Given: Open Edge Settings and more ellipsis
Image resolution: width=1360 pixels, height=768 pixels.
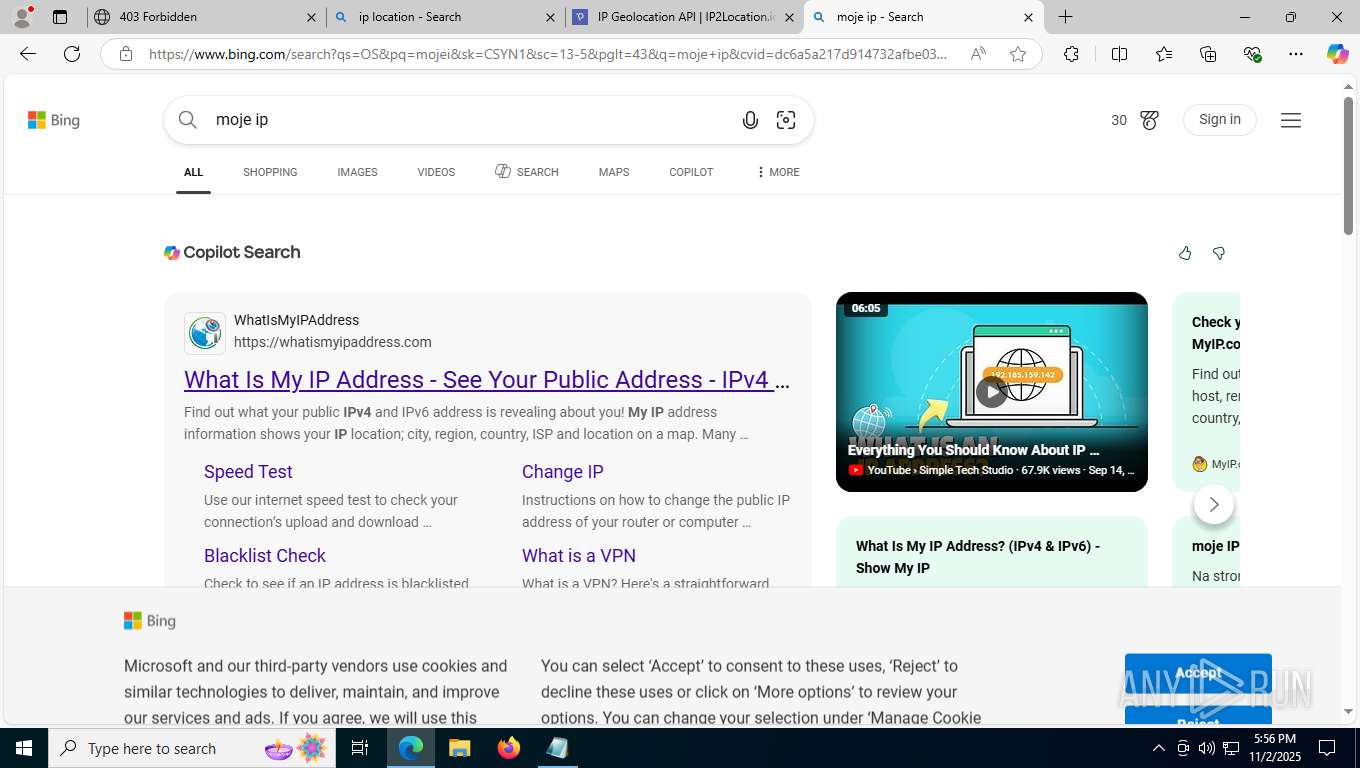Looking at the screenshot, I should point(1296,54).
